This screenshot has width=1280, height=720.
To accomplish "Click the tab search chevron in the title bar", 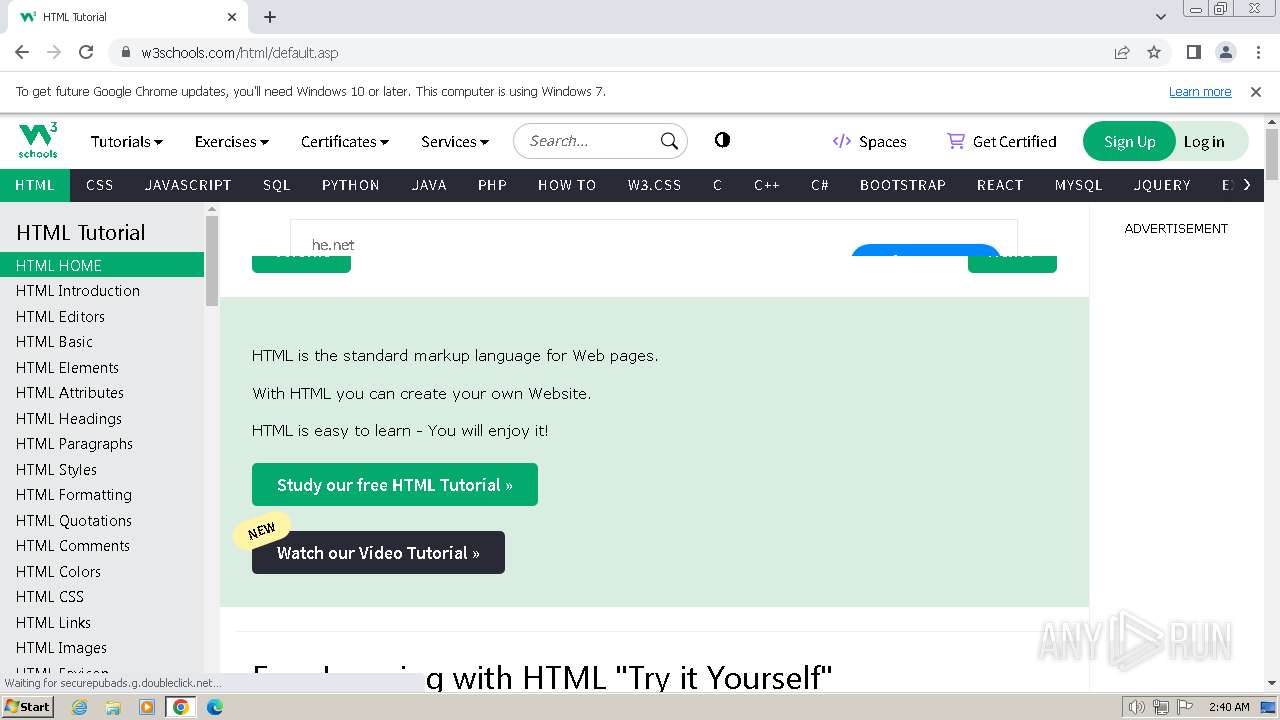I will (1161, 17).
